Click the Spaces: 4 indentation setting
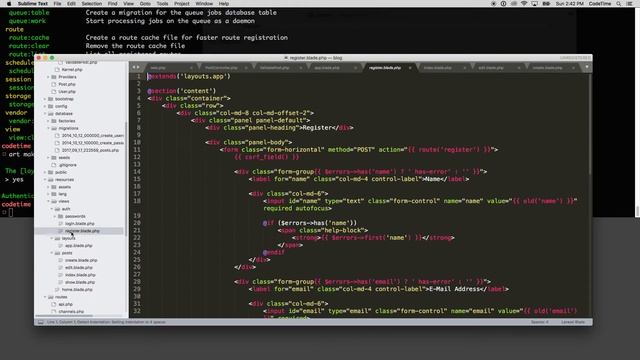The height and width of the screenshot is (360, 640). [x=540, y=322]
